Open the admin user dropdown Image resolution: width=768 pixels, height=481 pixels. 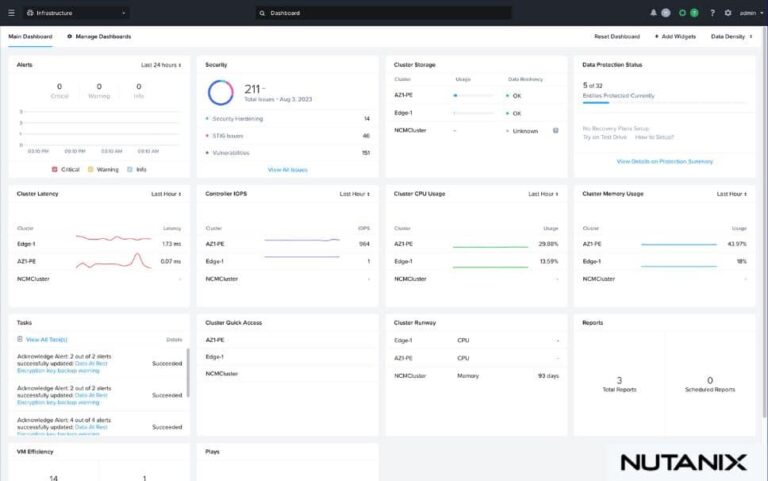coord(751,13)
